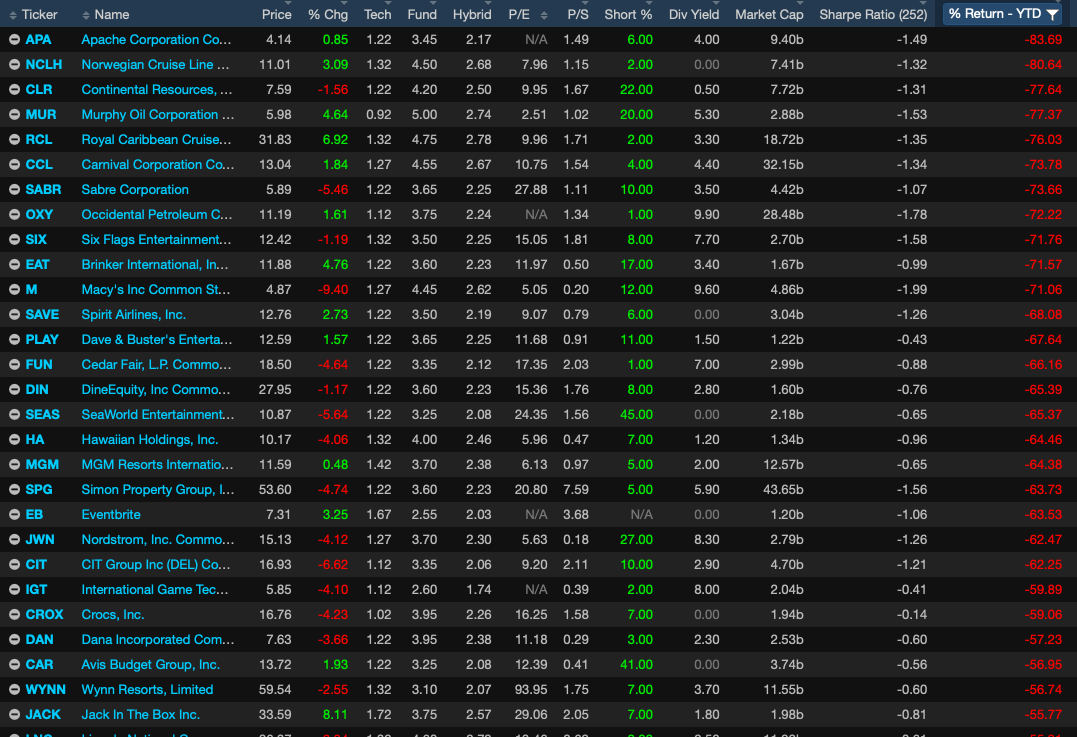Click the minus icon next to EB
The image size is (1077, 737).
tap(14, 514)
